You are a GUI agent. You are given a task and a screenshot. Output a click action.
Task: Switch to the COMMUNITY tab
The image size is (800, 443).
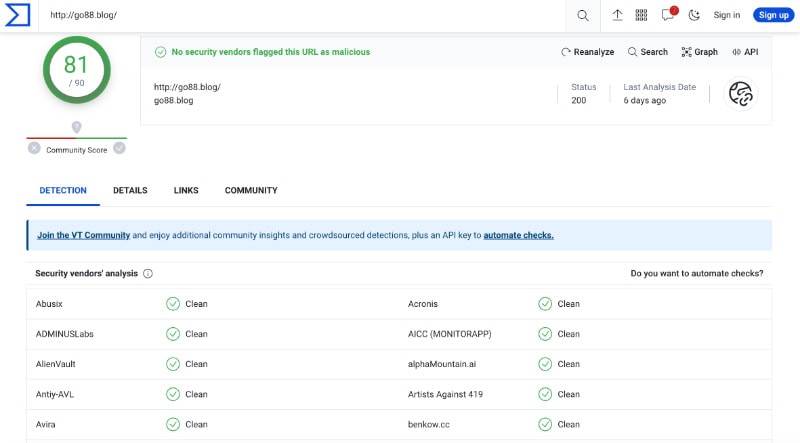(x=251, y=190)
